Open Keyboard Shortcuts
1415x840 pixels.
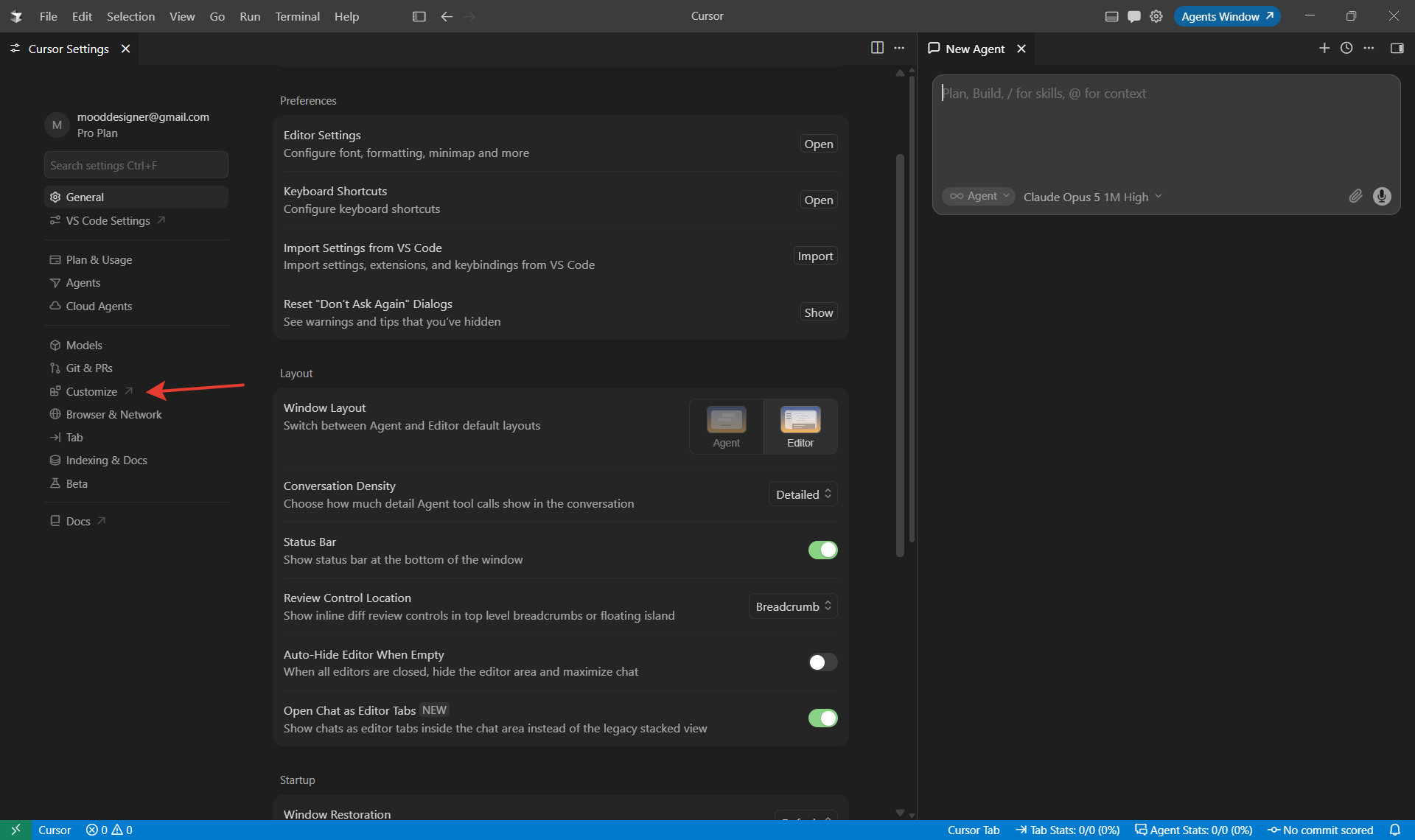click(x=819, y=200)
